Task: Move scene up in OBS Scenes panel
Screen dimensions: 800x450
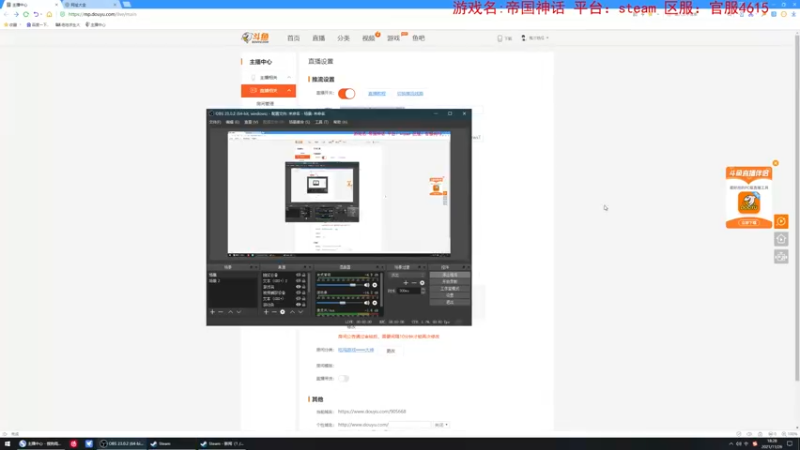Action: click(230, 312)
